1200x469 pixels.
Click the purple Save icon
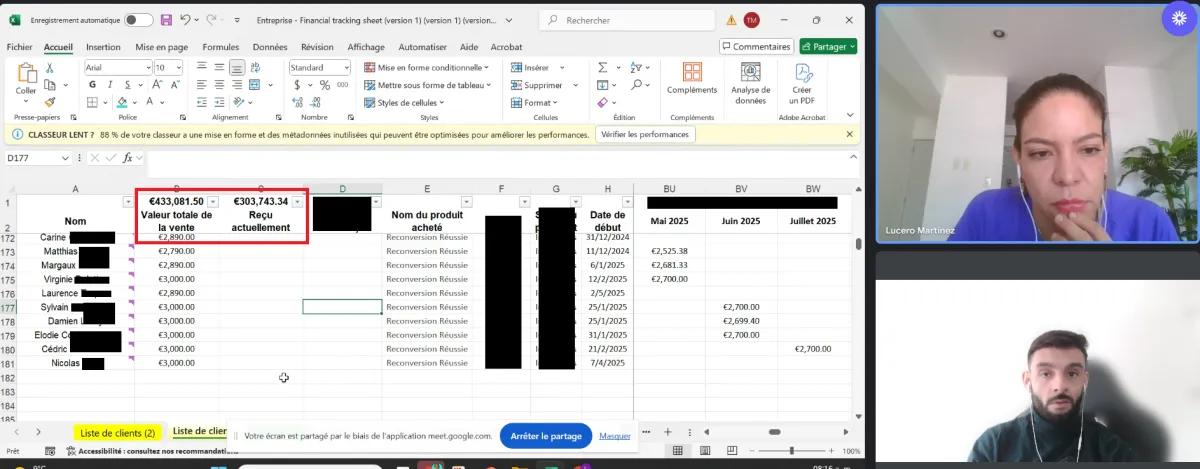pos(165,20)
